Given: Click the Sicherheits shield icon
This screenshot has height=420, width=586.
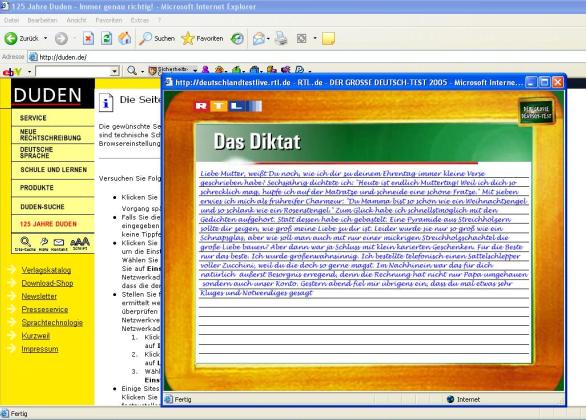Looking at the screenshot, I should click(x=152, y=70).
